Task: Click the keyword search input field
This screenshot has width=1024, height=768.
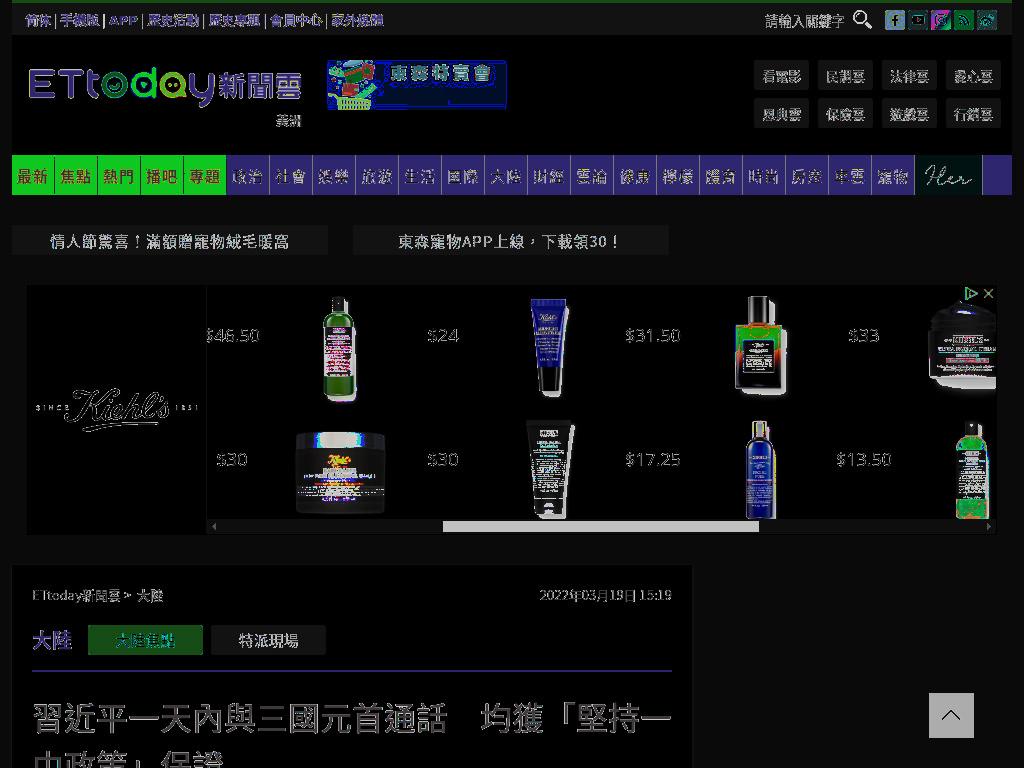Action: (x=805, y=21)
